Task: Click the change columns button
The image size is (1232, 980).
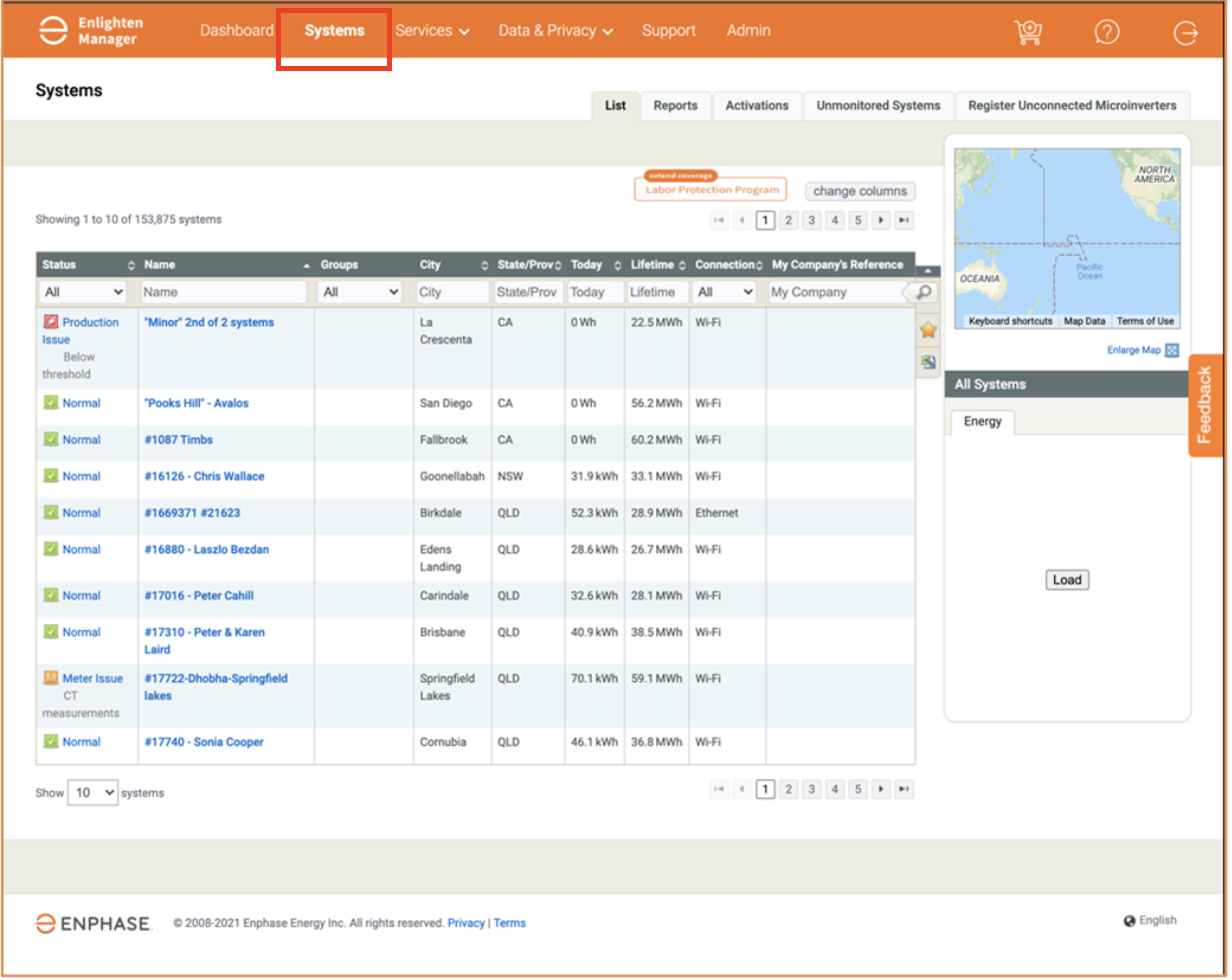Action: (x=860, y=191)
